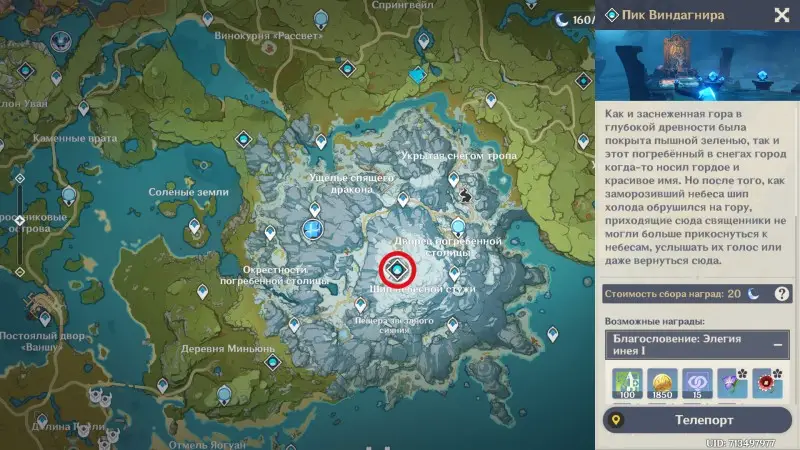View the 1850 Mora reward item
Screen dimensions: 800x450
pyautogui.click(x=662, y=383)
